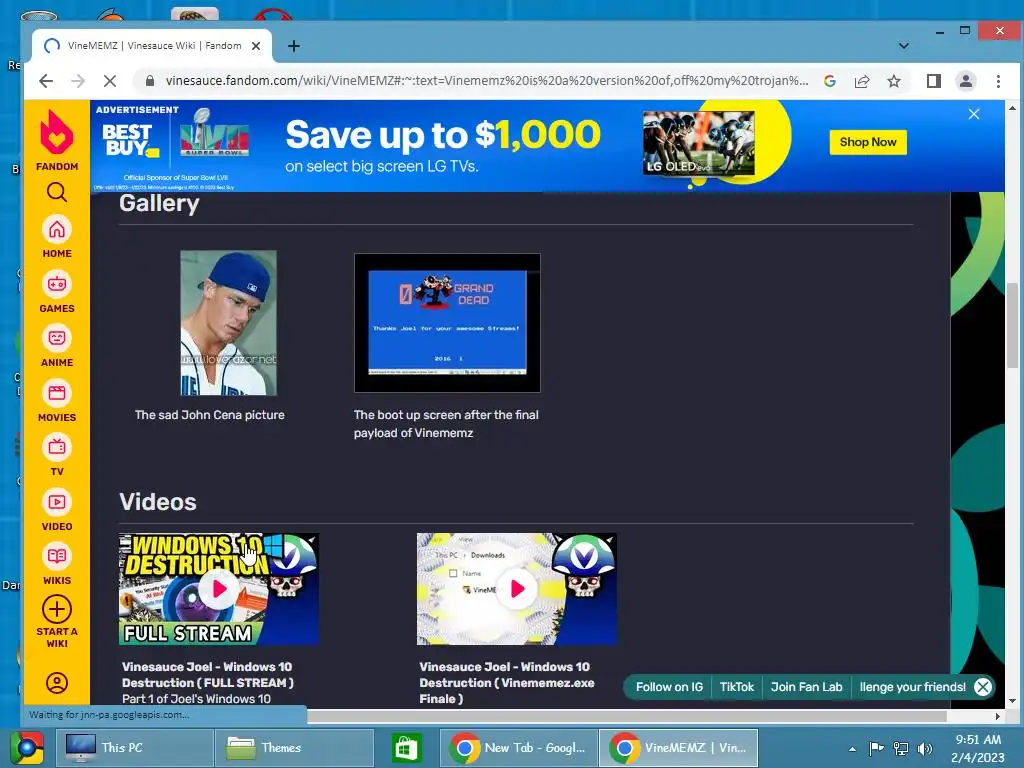Open the browser side panel
Image resolution: width=1024 pixels, height=768 pixels.
pos(934,81)
